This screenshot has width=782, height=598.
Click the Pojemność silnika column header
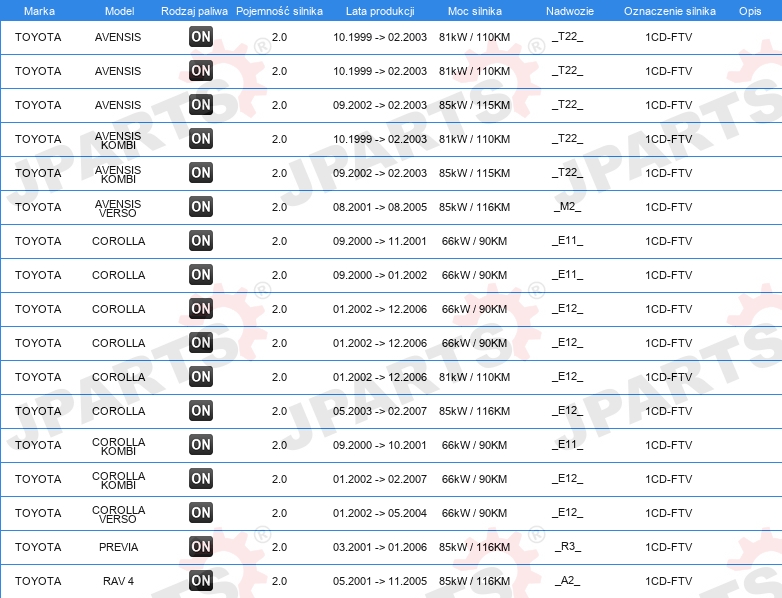[279, 11]
